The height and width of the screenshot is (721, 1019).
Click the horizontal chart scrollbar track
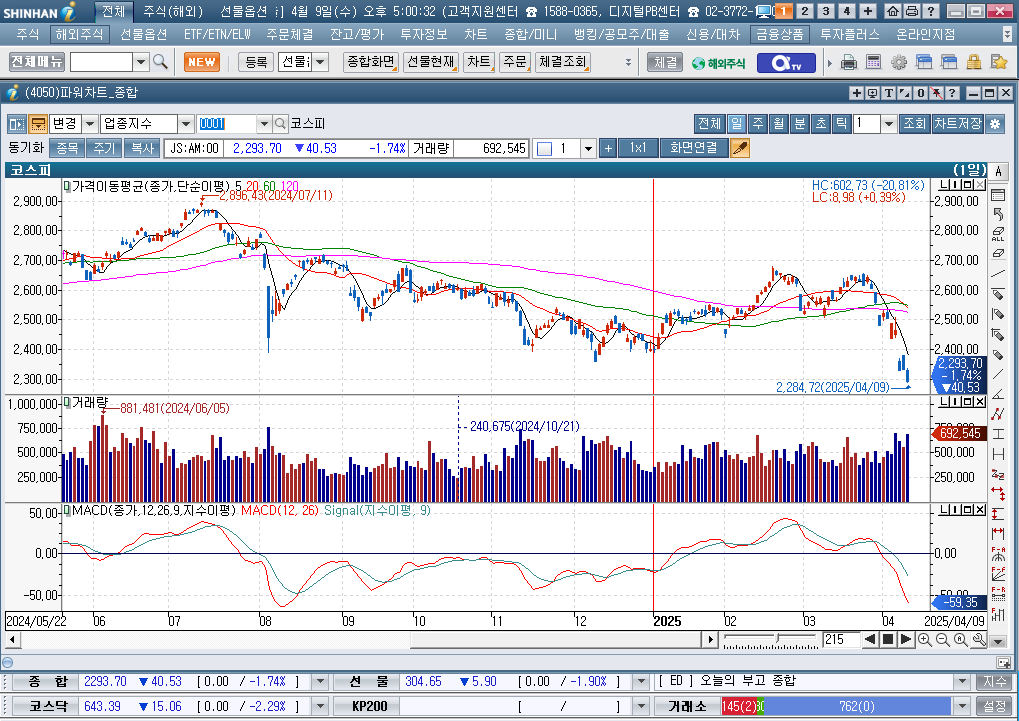pyautogui.click(x=359, y=640)
